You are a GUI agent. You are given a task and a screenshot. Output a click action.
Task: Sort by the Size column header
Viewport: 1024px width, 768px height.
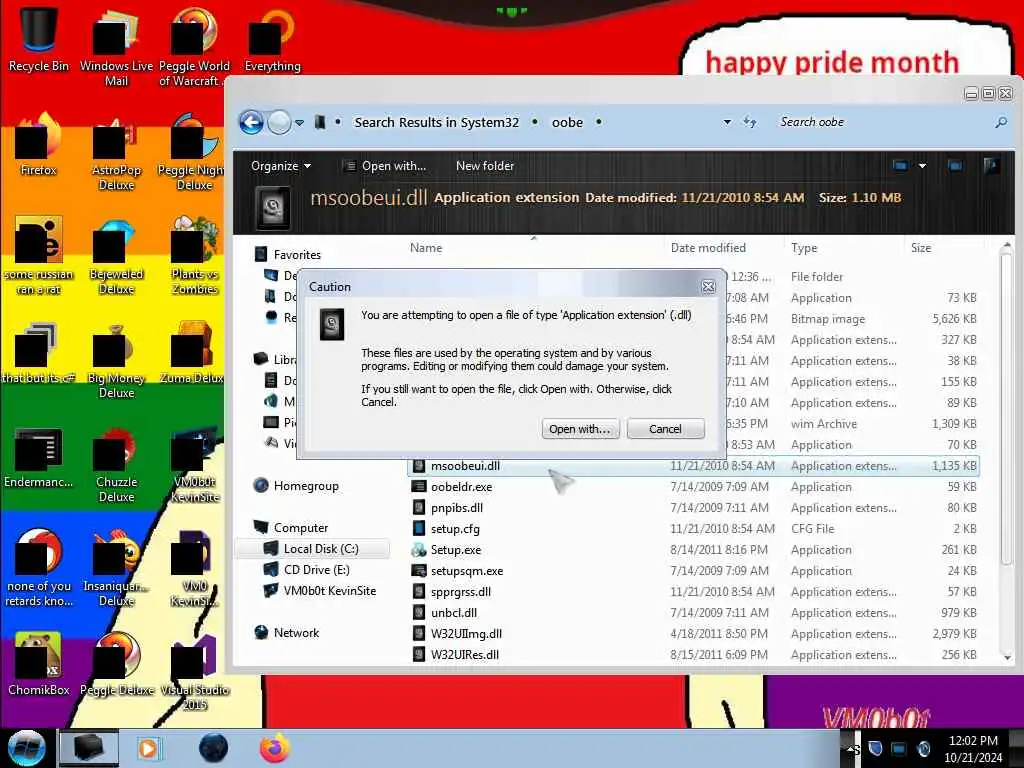(921, 248)
